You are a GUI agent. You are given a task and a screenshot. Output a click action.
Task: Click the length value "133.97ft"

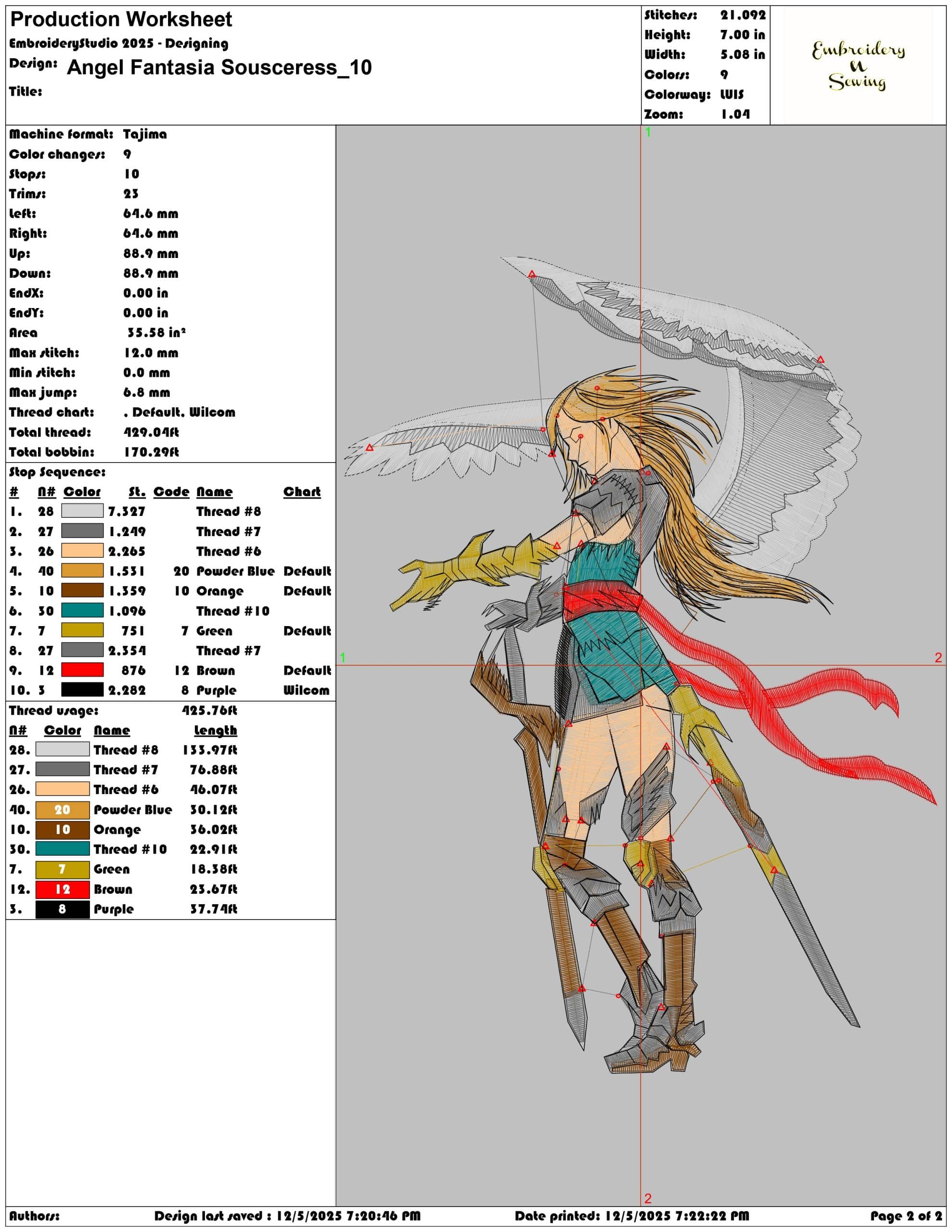[209, 750]
